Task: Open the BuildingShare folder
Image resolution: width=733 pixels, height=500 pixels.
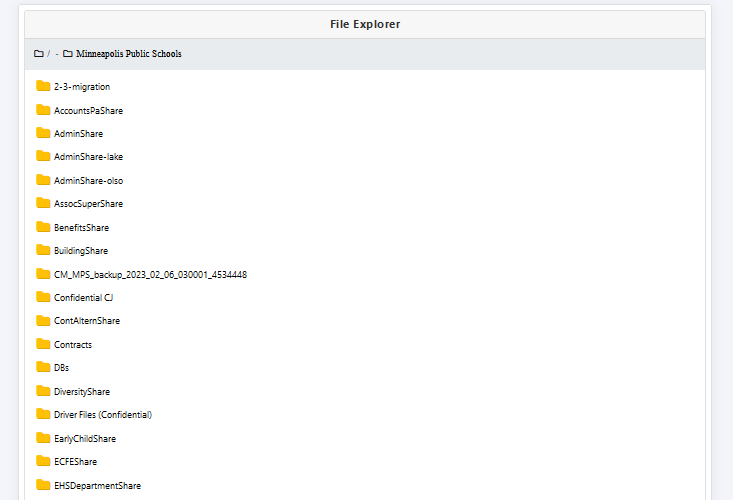Action: 80,251
